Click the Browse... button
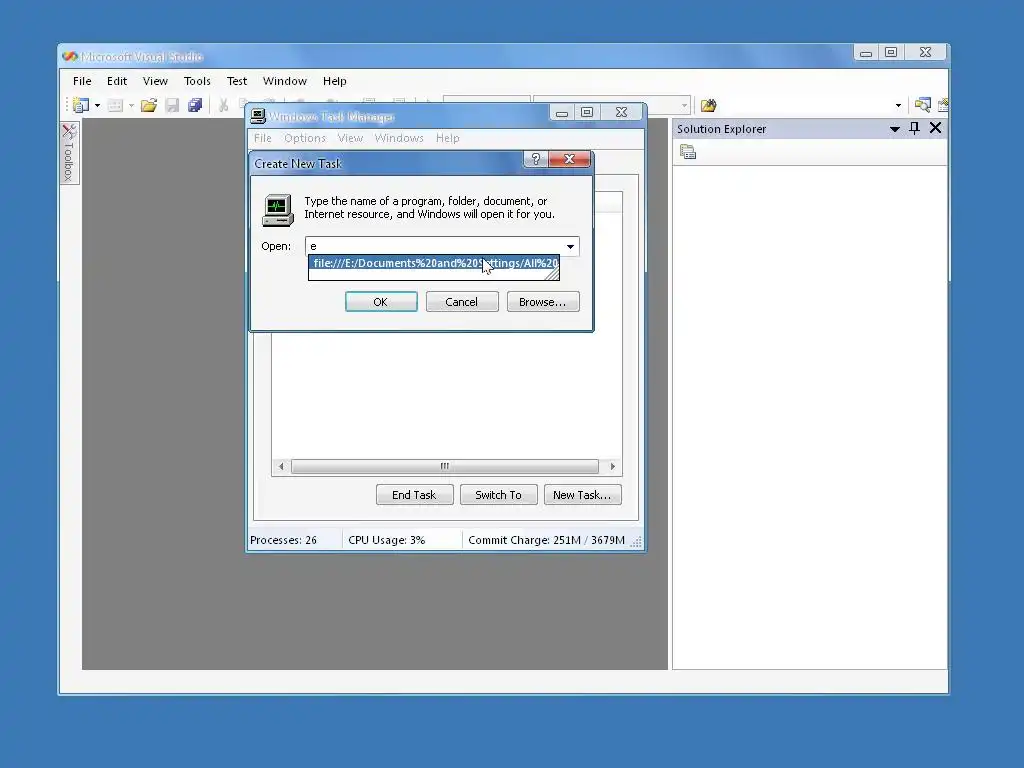The width and height of the screenshot is (1024, 768). (x=543, y=302)
